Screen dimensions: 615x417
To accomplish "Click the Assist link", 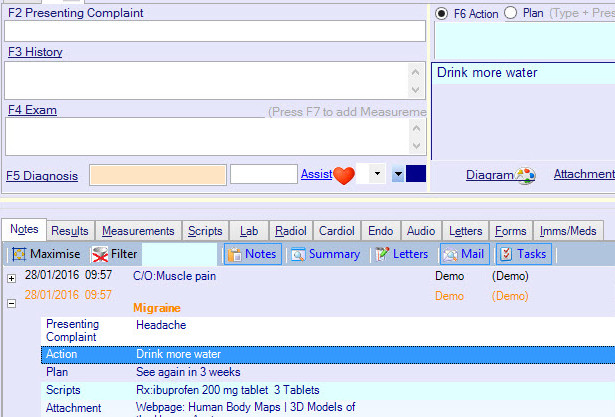I will tap(317, 174).
